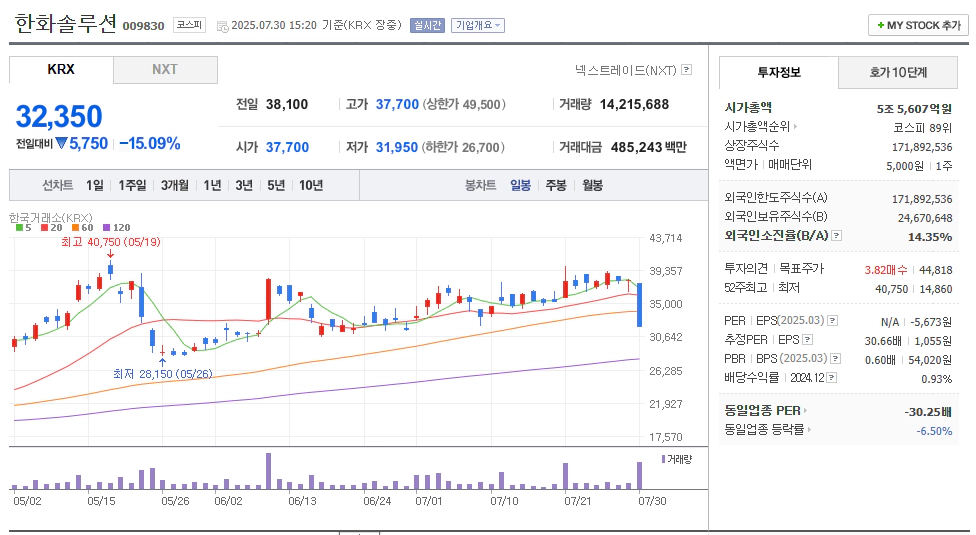Show 3개월 line chart
Image resolution: width=976 pixels, height=535 pixels.
pyautogui.click(x=174, y=185)
